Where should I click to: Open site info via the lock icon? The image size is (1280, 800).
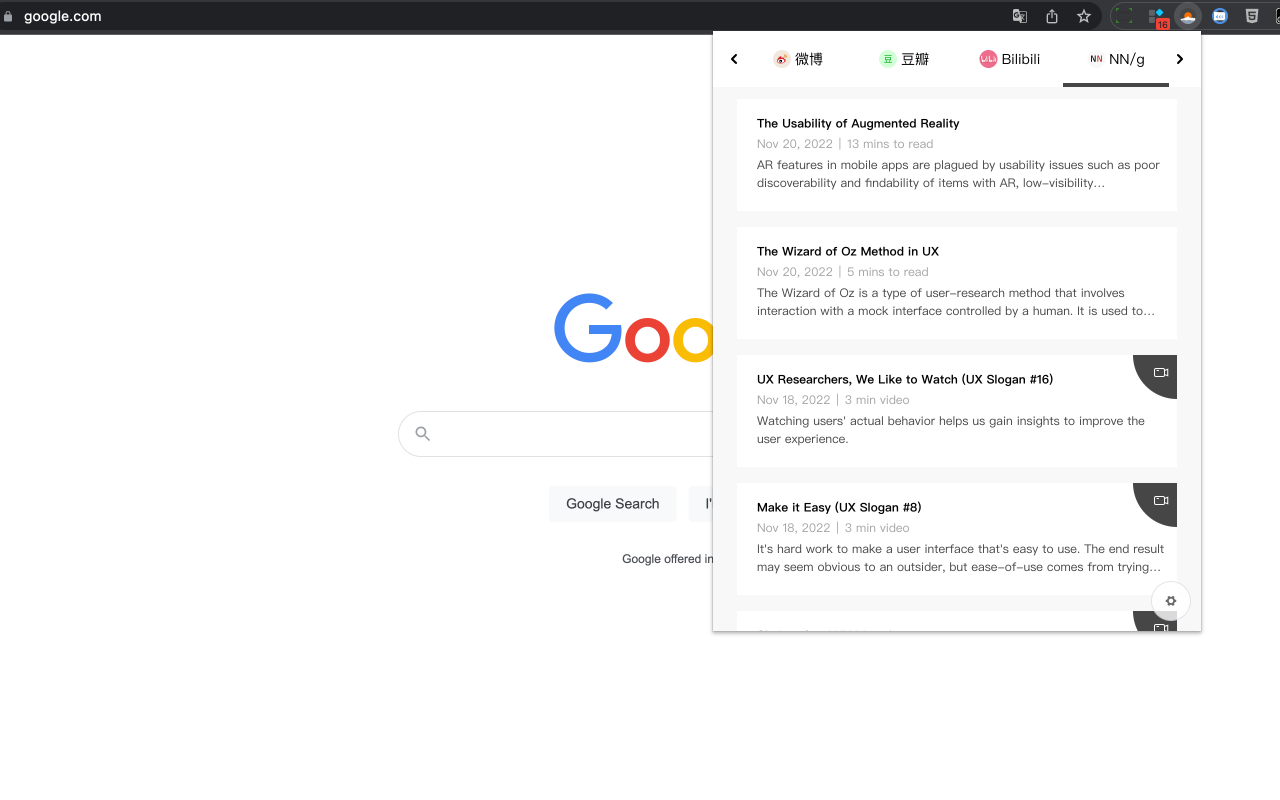coord(10,16)
